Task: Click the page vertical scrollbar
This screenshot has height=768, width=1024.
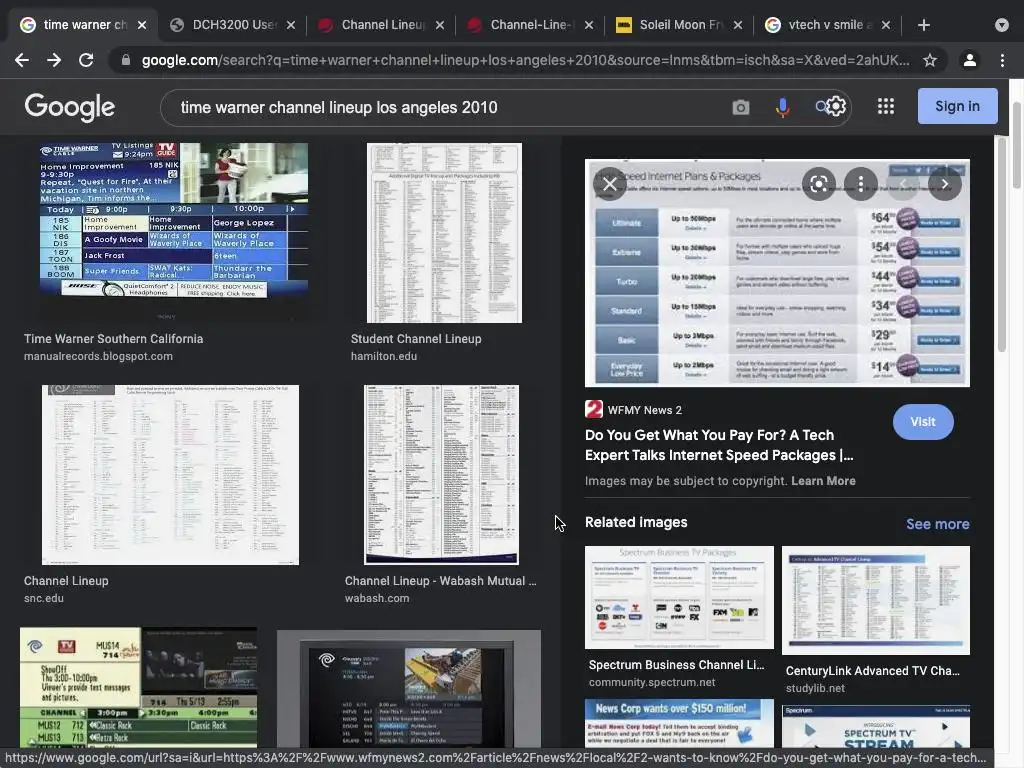Action: [x=1016, y=144]
